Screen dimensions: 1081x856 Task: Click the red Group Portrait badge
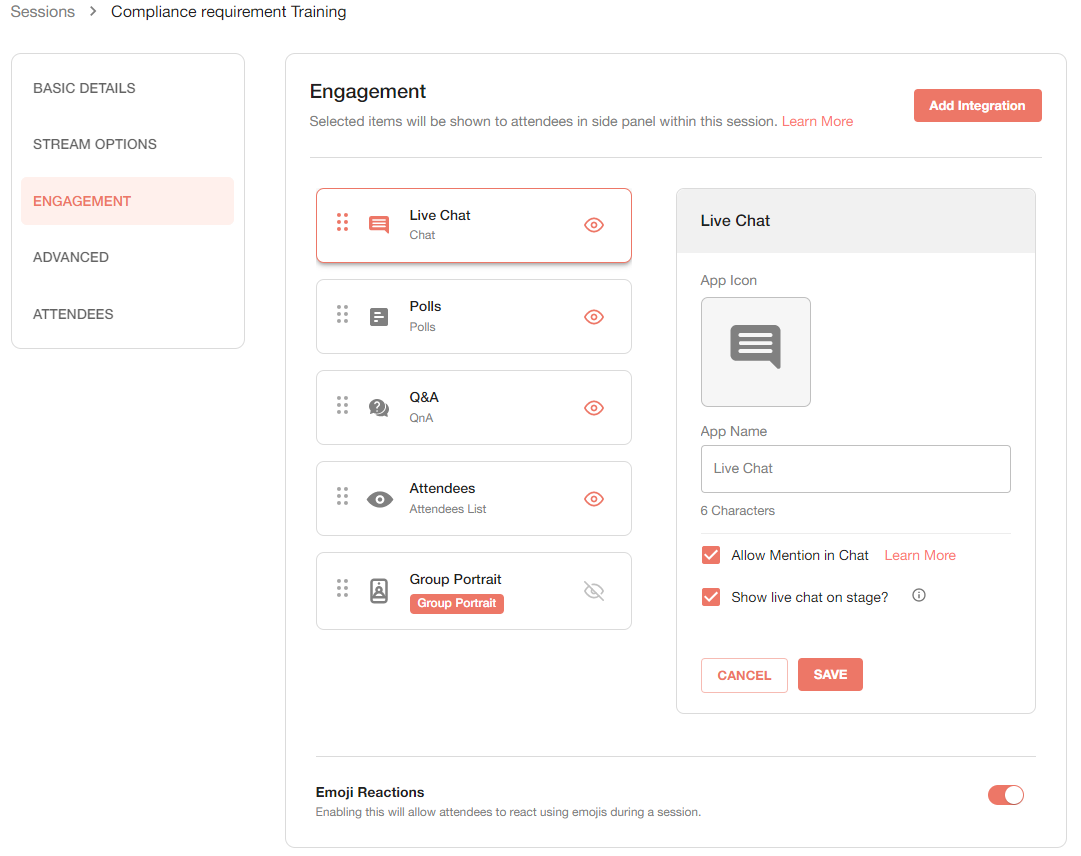456,603
